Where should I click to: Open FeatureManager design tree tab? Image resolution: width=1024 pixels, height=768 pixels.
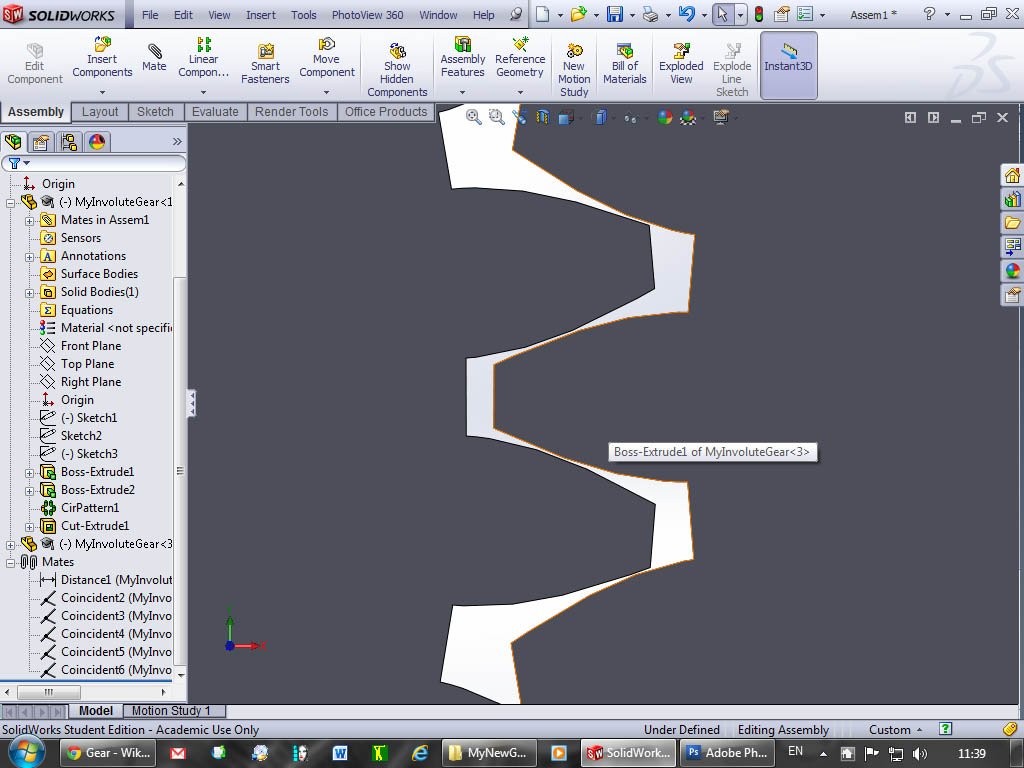(13, 142)
